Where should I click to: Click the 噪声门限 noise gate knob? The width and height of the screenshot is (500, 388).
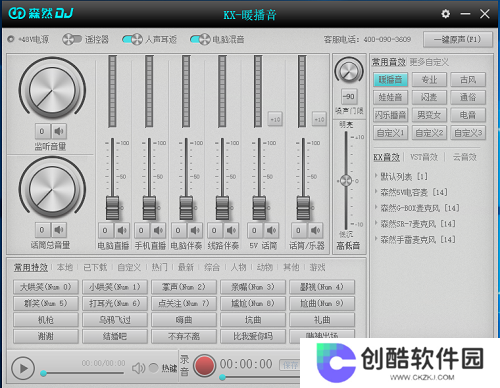click(349, 71)
